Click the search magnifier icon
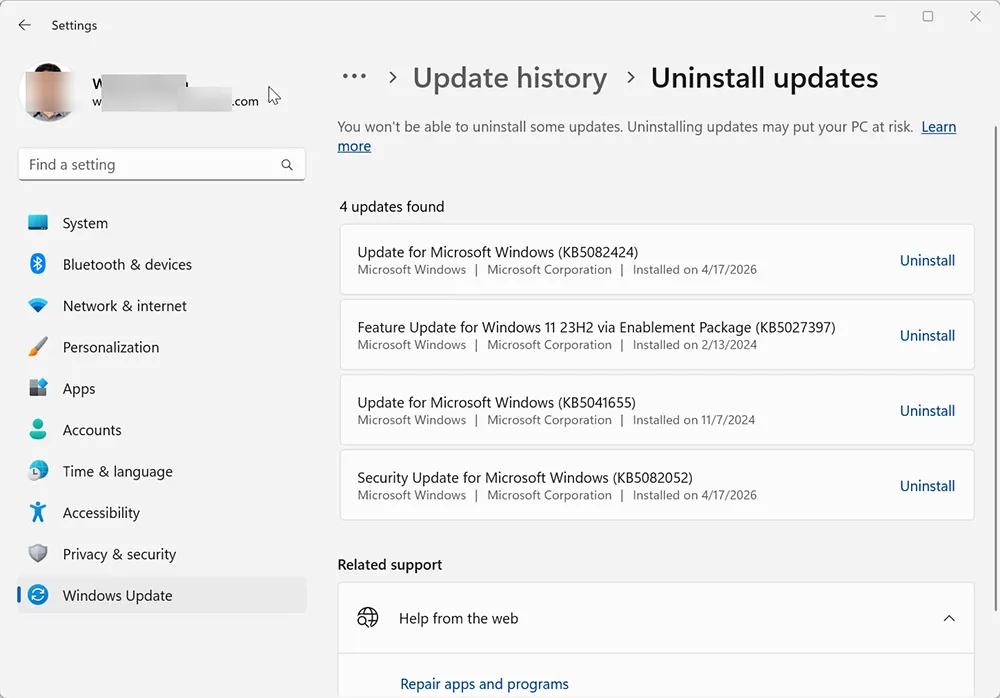1000x698 pixels. 287,165
